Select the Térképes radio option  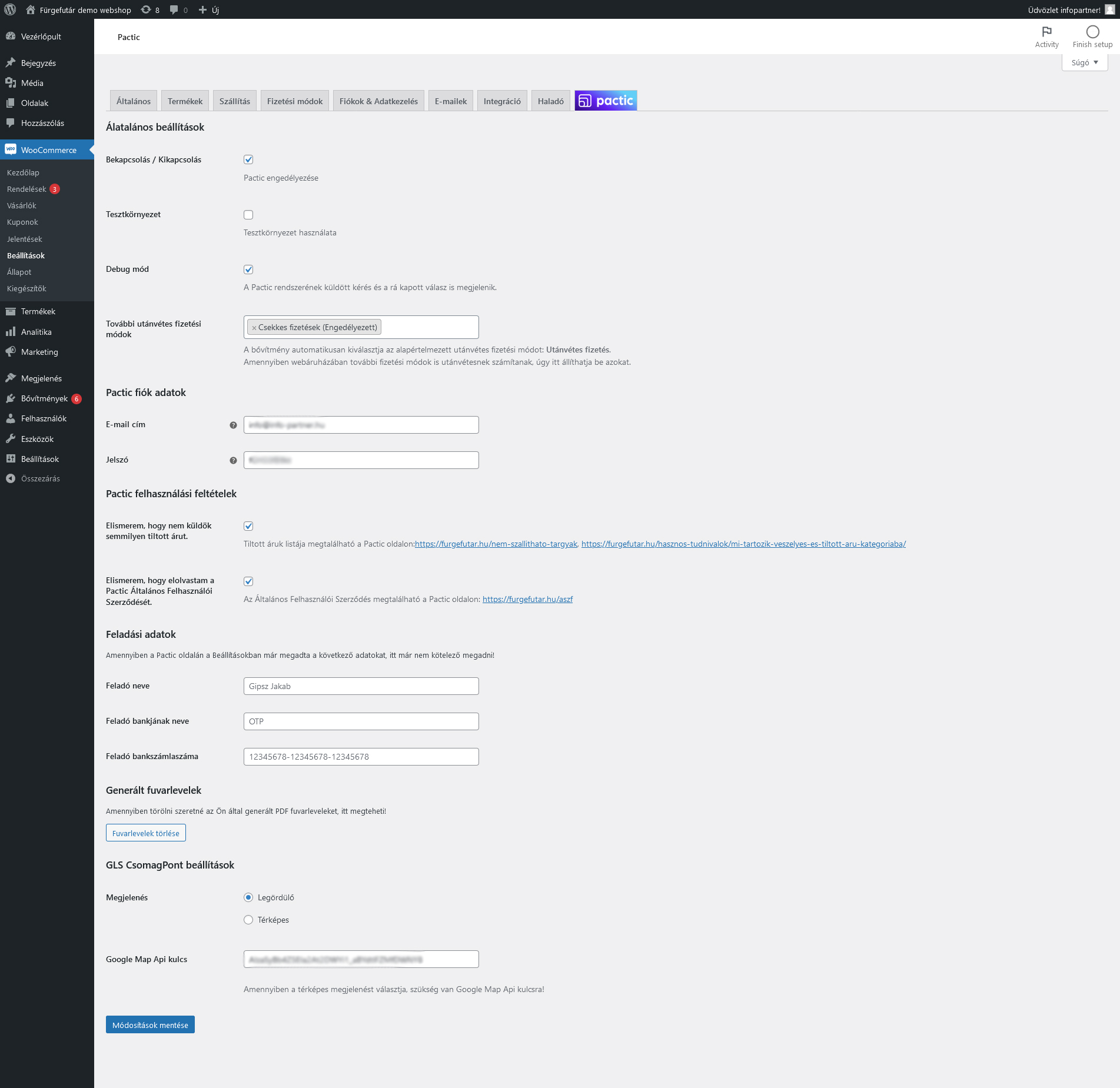coord(248,920)
